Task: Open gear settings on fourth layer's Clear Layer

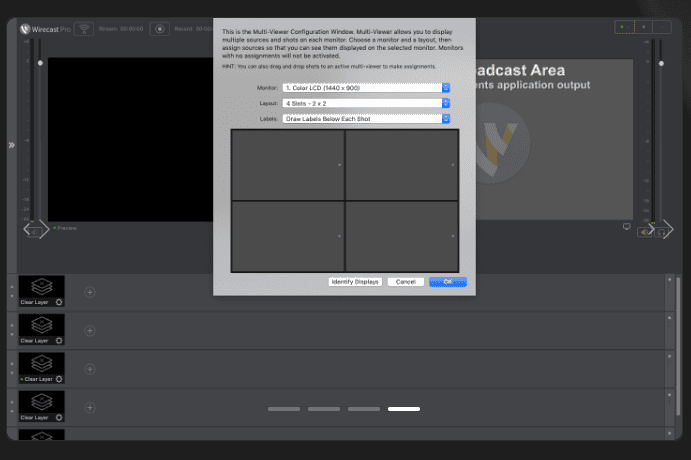Action: pos(59,417)
